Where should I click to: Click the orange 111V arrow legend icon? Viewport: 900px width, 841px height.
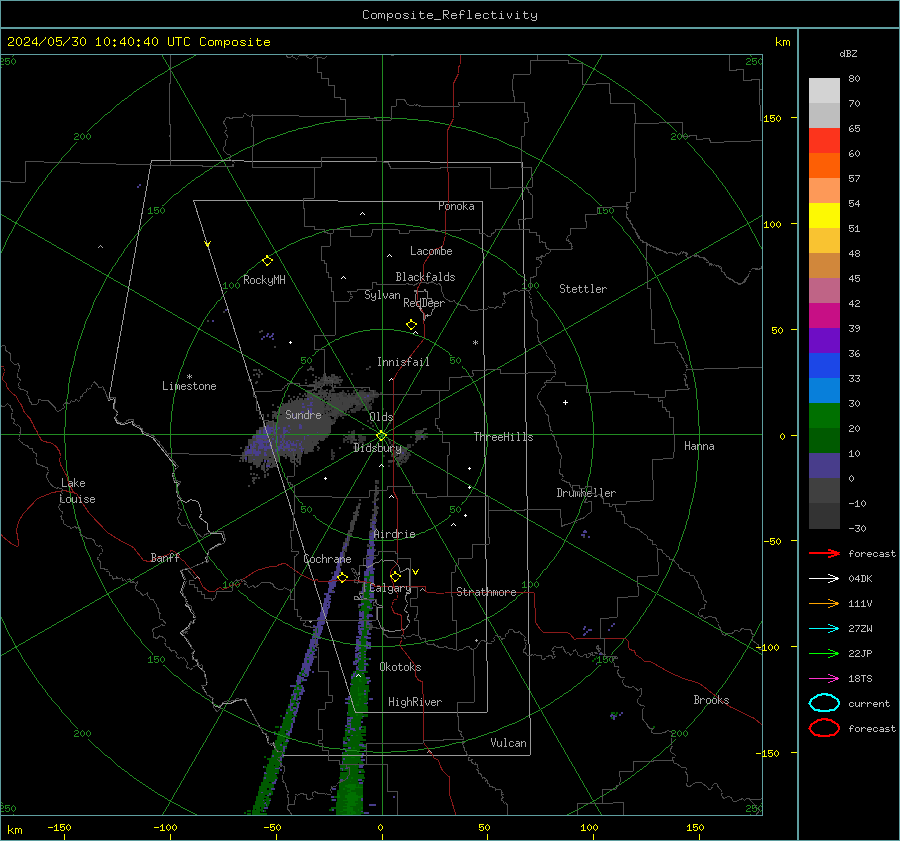coord(824,603)
